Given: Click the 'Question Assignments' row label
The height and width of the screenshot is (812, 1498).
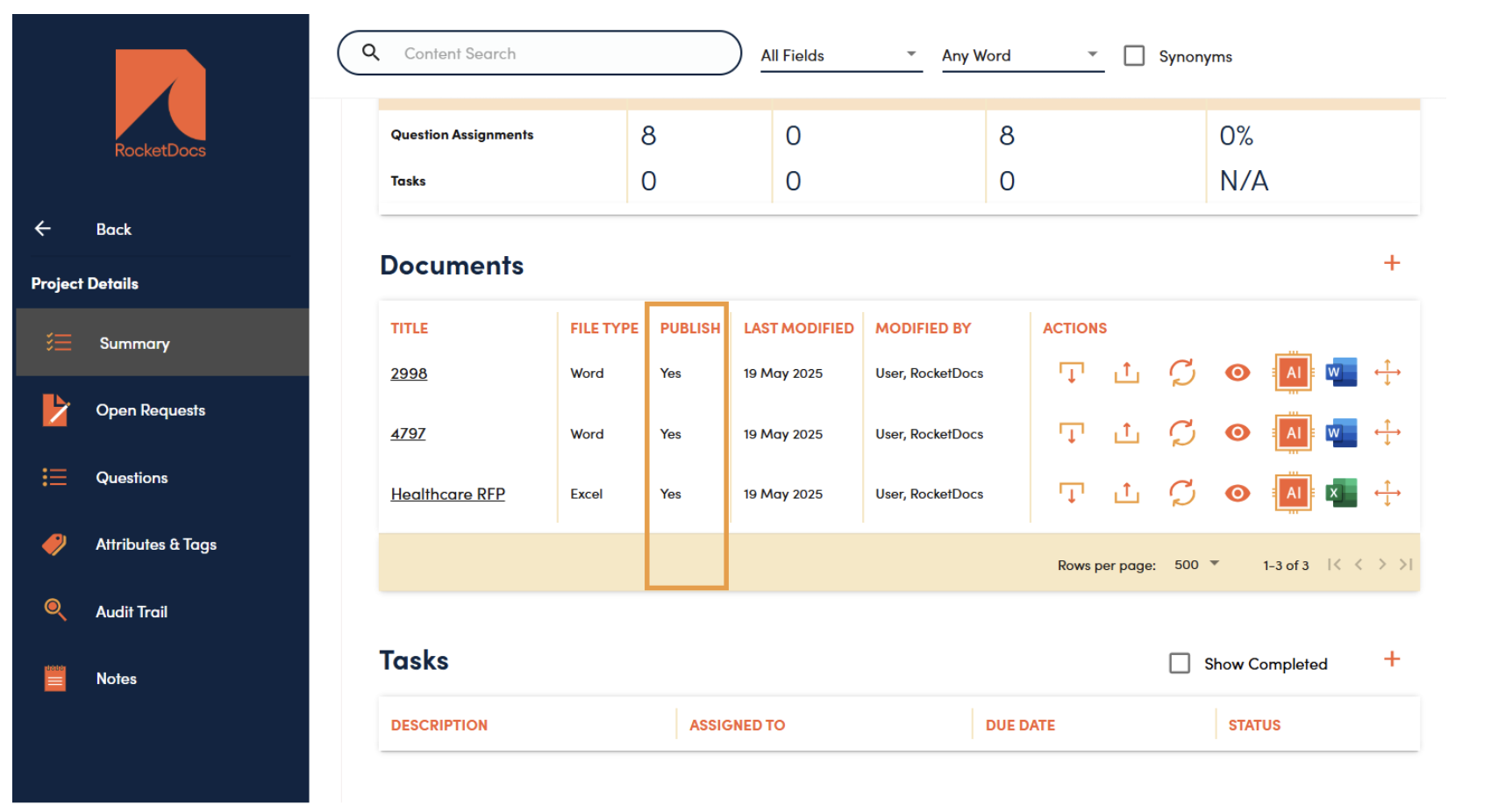Looking at the screenshot, I should [462, 134].
